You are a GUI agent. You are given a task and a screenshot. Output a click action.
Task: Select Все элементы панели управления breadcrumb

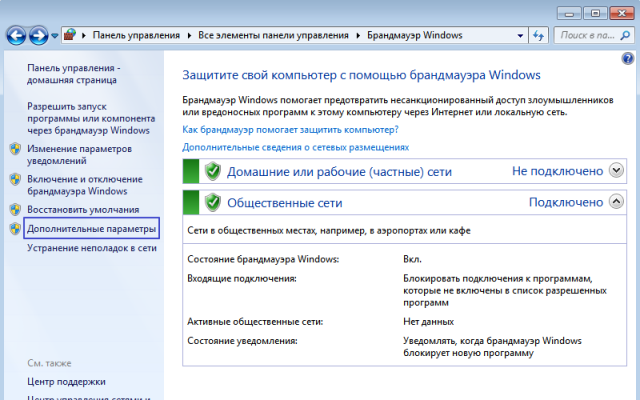[273, 36]
